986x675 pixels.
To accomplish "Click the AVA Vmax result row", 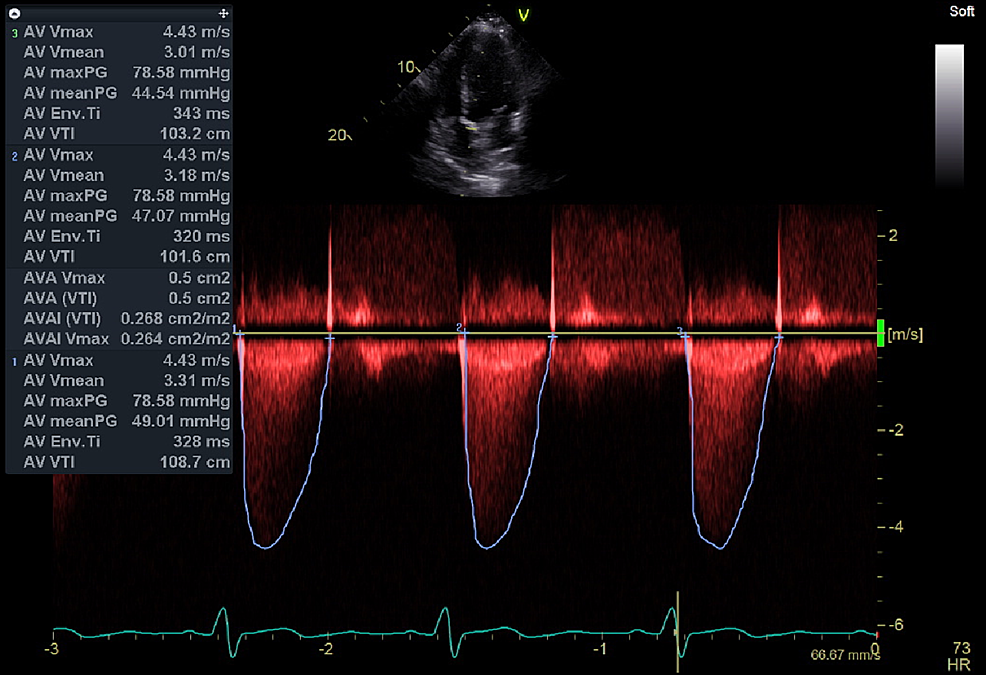I will (120, 278).
